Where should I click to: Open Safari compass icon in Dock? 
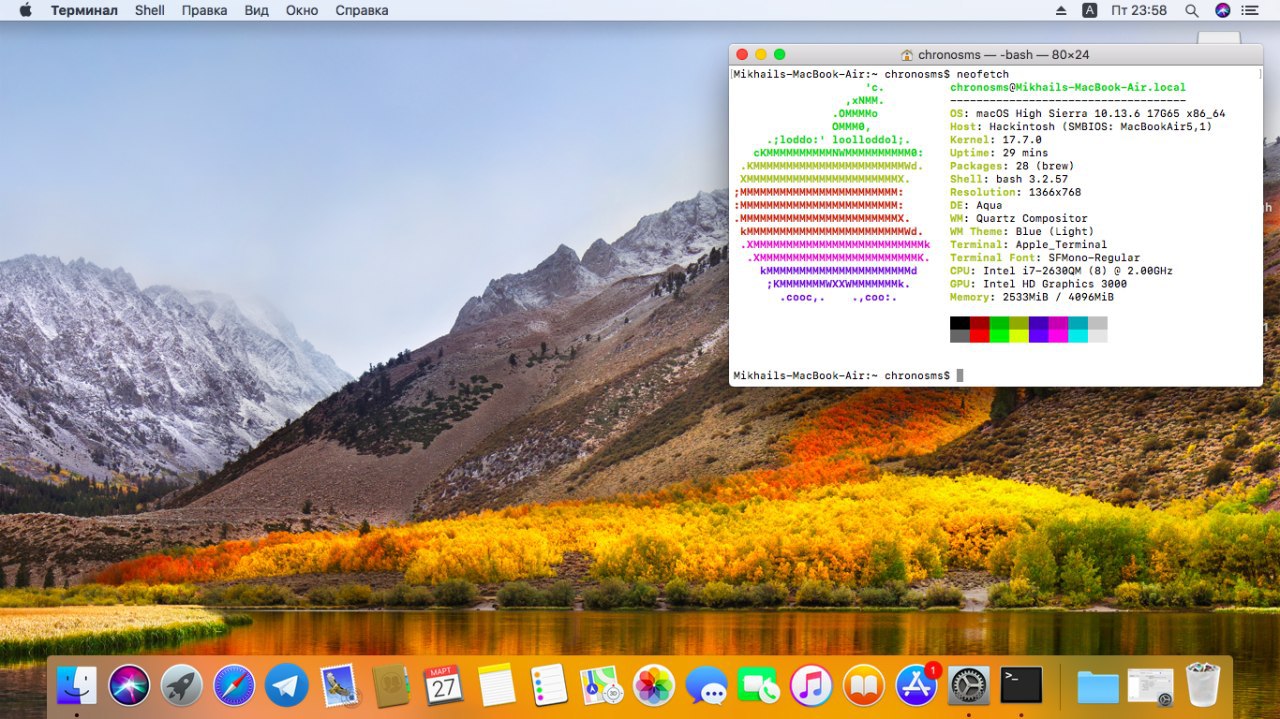click(234, 685)
